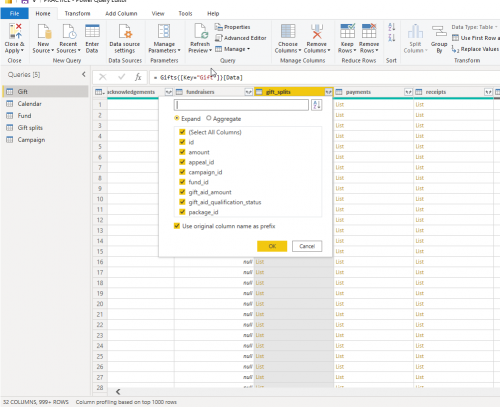Sort column list in expand popup

pyautogui.click(x=316, y=105)
